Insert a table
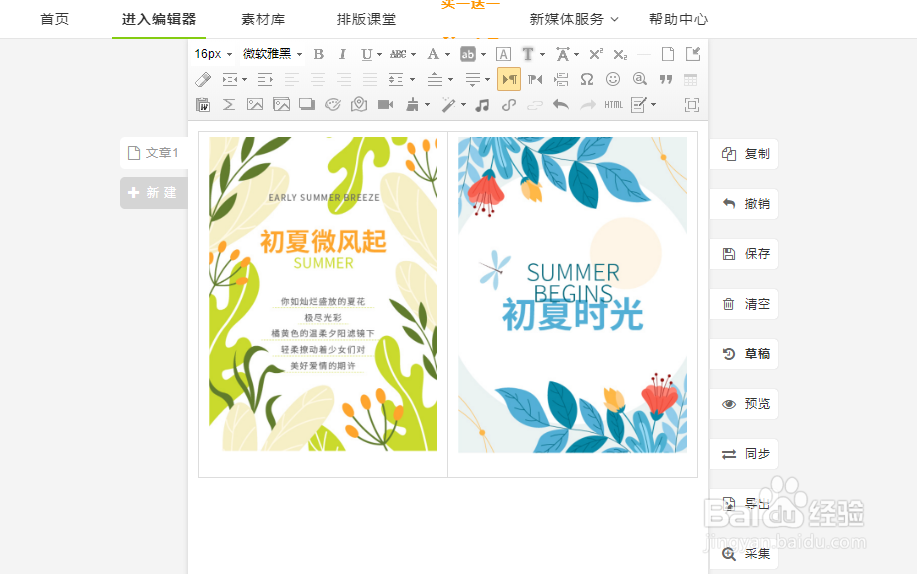Screen dimensions: 917x574 (691, 80)
